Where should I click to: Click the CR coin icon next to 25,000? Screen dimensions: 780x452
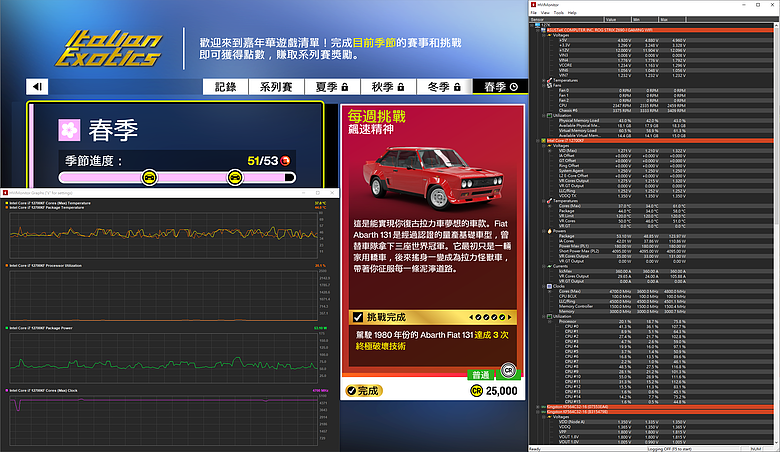pos(477,391)
